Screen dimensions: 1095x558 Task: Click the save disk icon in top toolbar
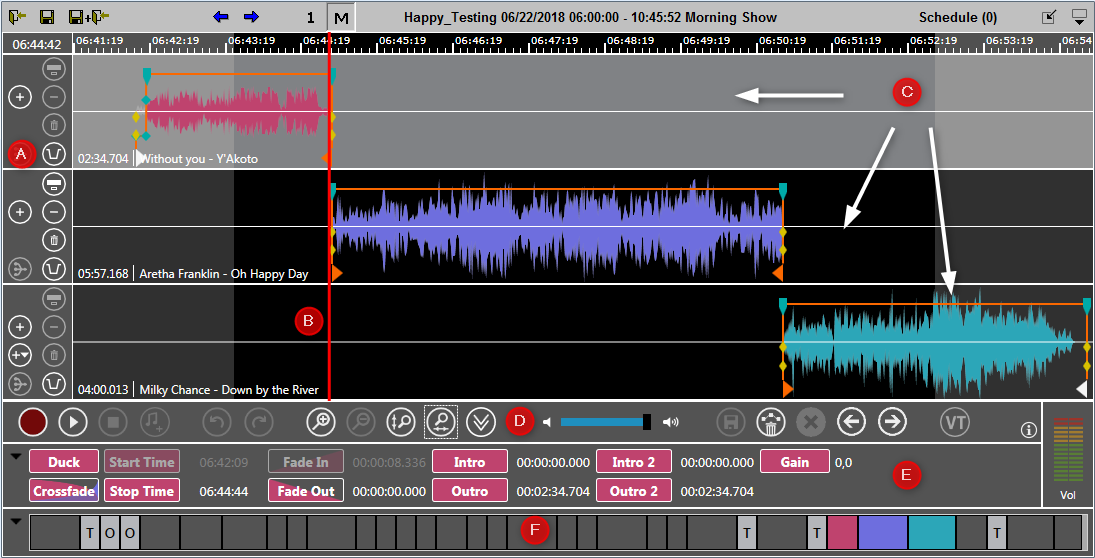point(47,17)
